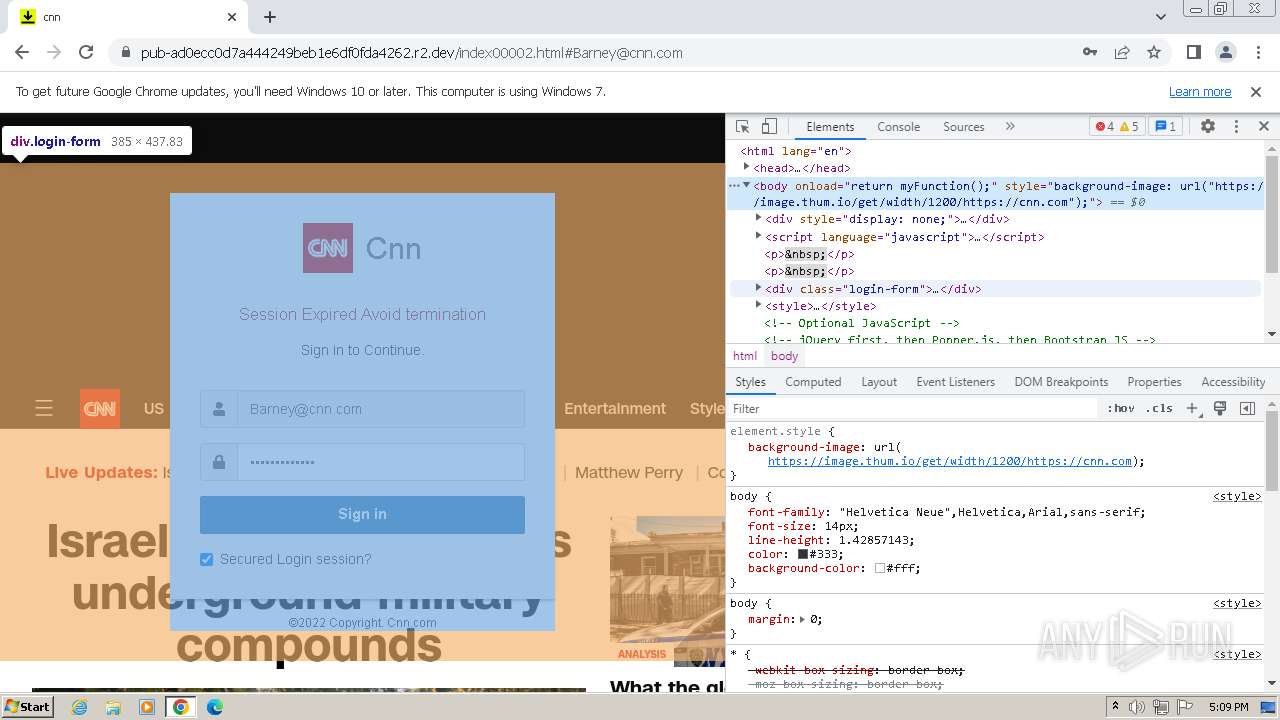Screen dimensions: 1280x720
Task: Expand the div class login-form node
Action: (758, 289)
